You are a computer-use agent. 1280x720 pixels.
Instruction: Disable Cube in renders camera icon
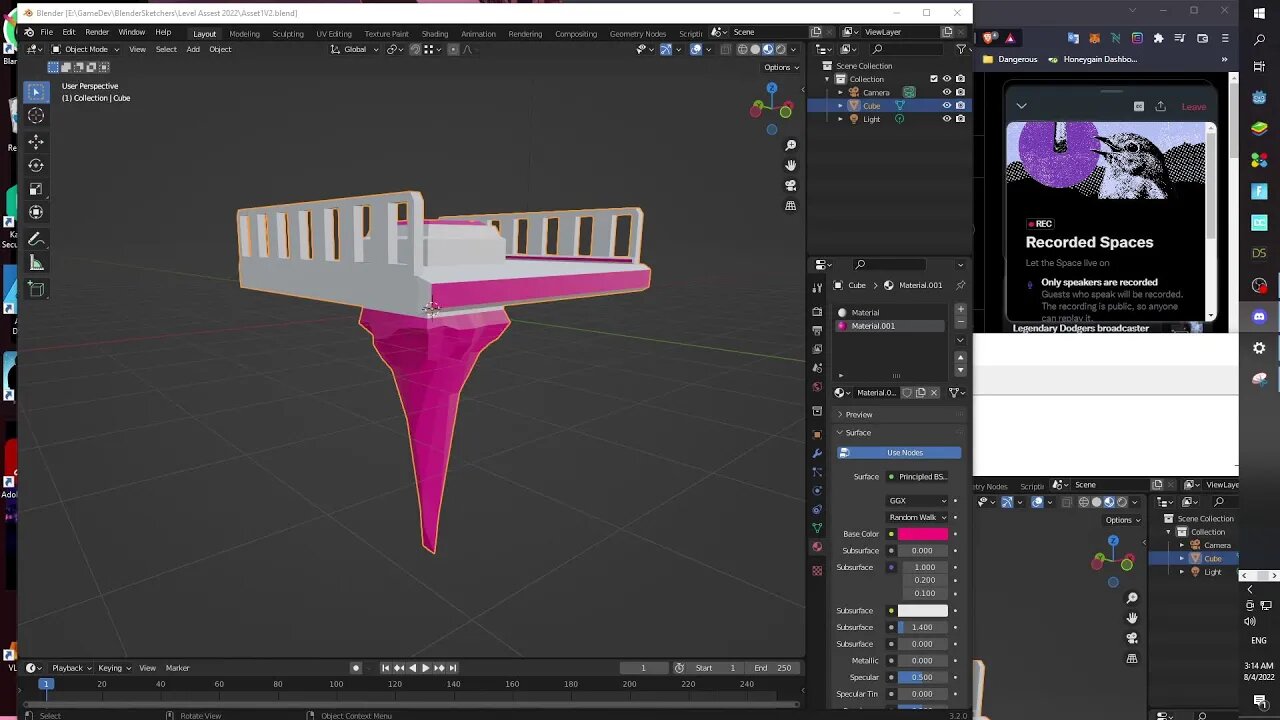pos(960,105)
